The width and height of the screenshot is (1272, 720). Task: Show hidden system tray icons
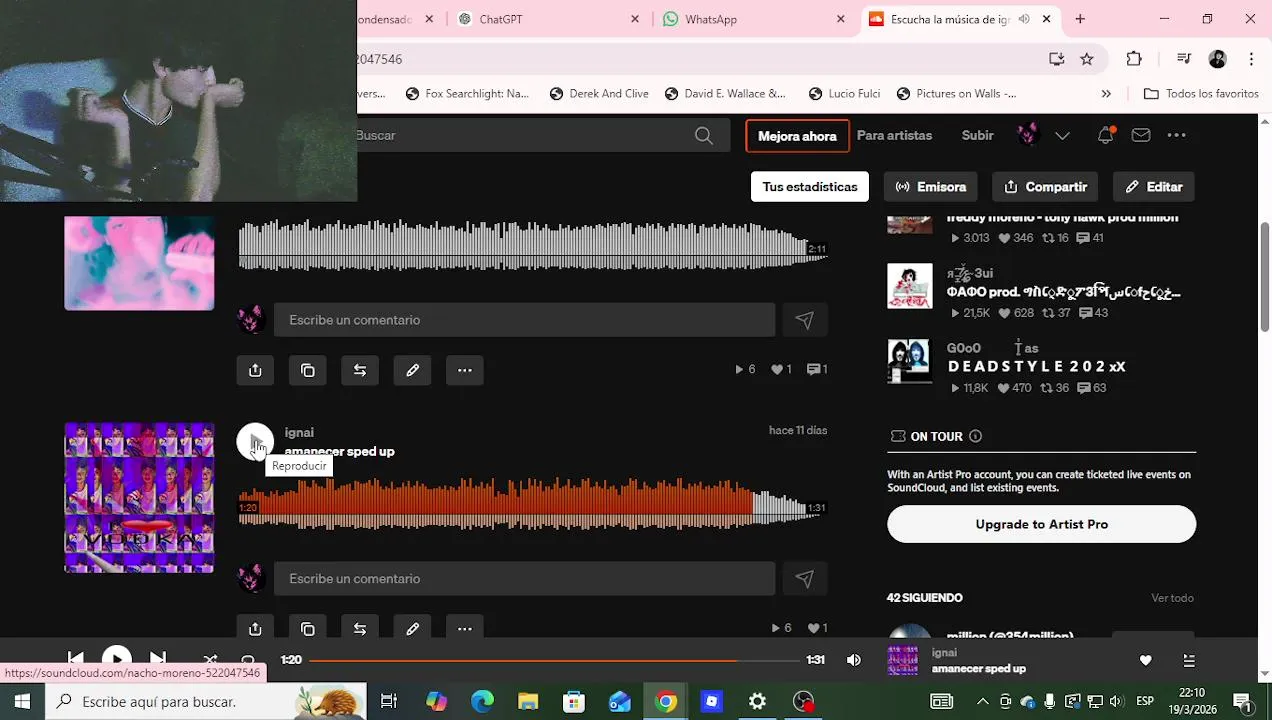[x=983, y=702]
